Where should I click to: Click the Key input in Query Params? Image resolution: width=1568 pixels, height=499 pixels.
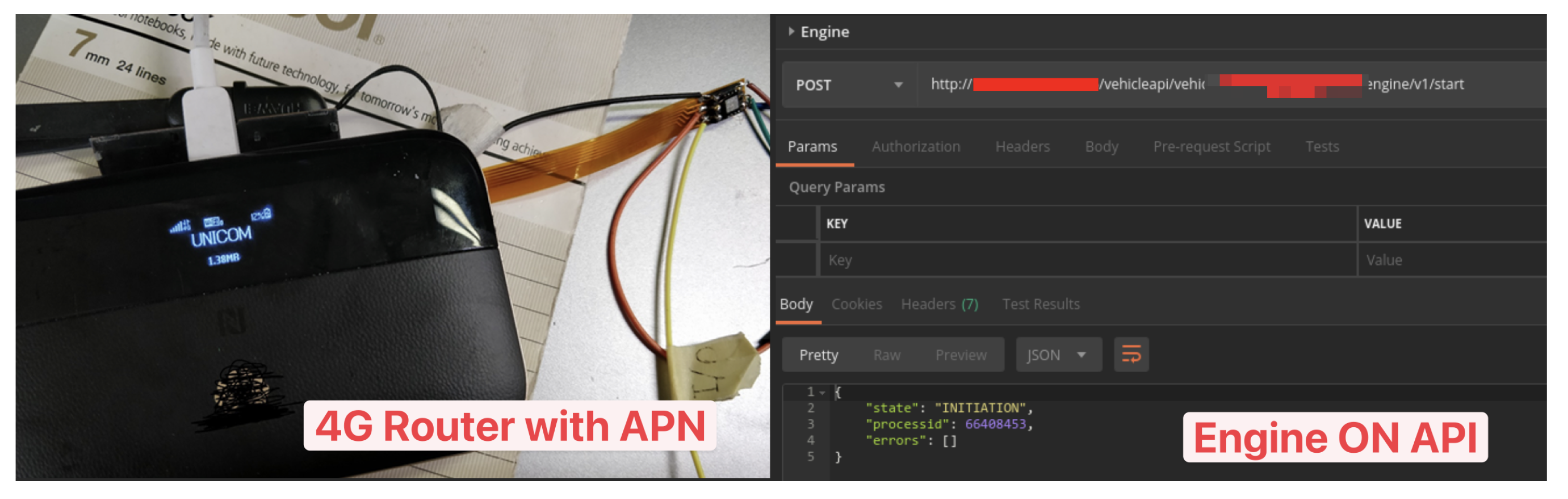[1083, 260]
